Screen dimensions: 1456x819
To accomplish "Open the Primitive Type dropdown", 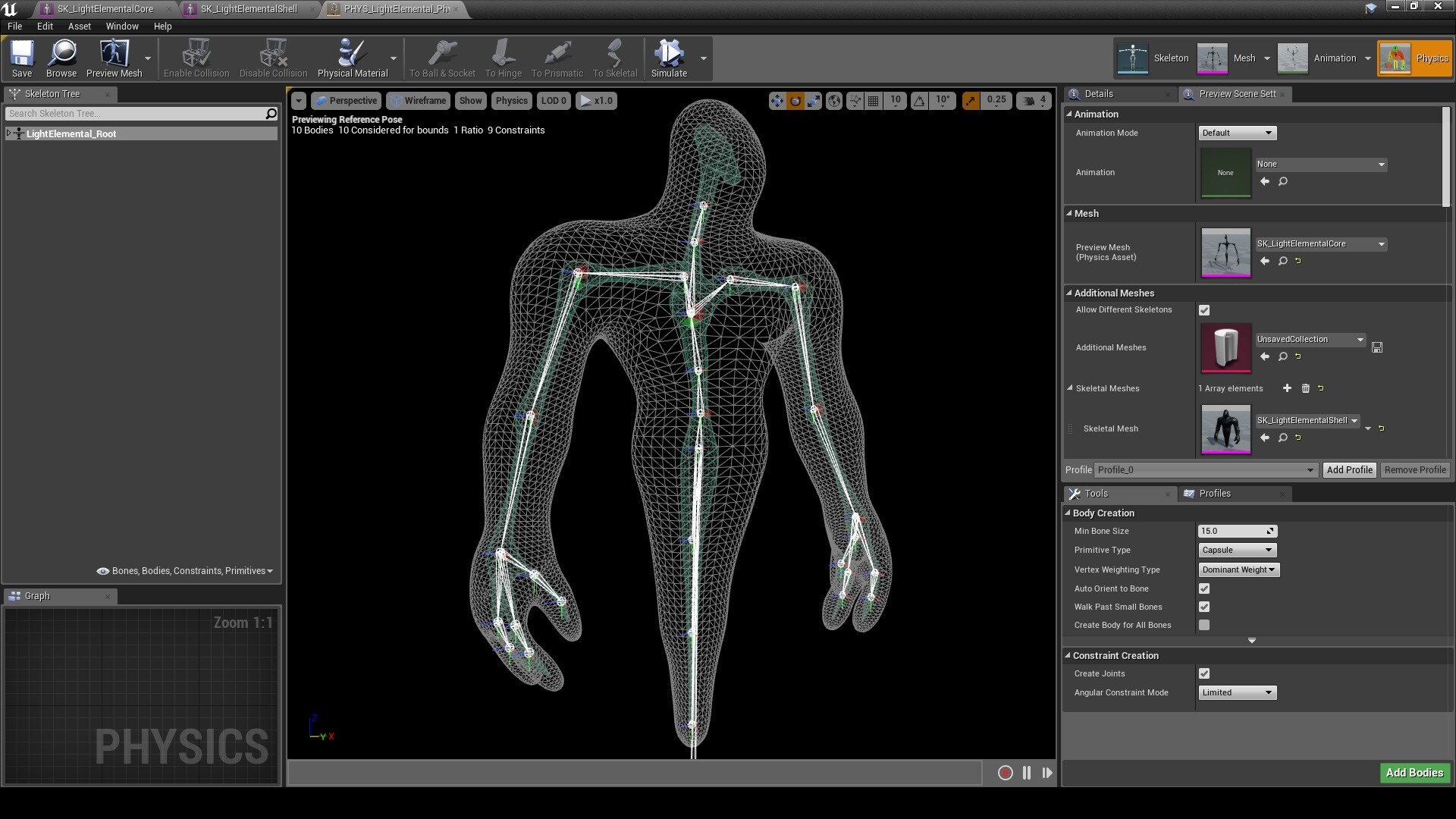I will tap(1237, 550).
